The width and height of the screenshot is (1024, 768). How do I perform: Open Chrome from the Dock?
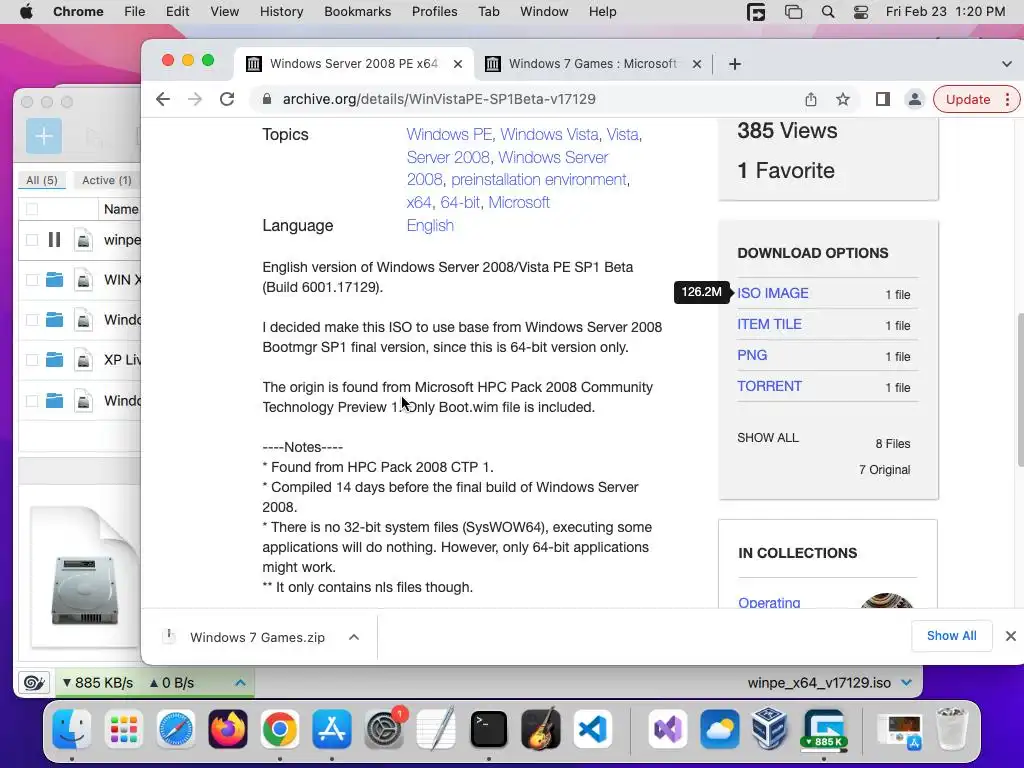coord(280,729)
